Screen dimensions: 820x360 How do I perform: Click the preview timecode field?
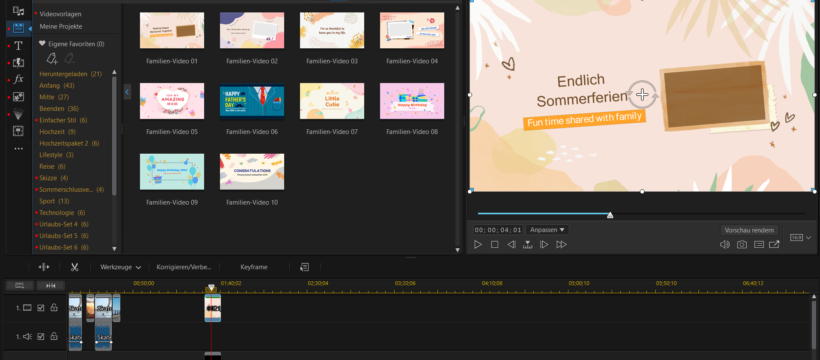(498, 230)
